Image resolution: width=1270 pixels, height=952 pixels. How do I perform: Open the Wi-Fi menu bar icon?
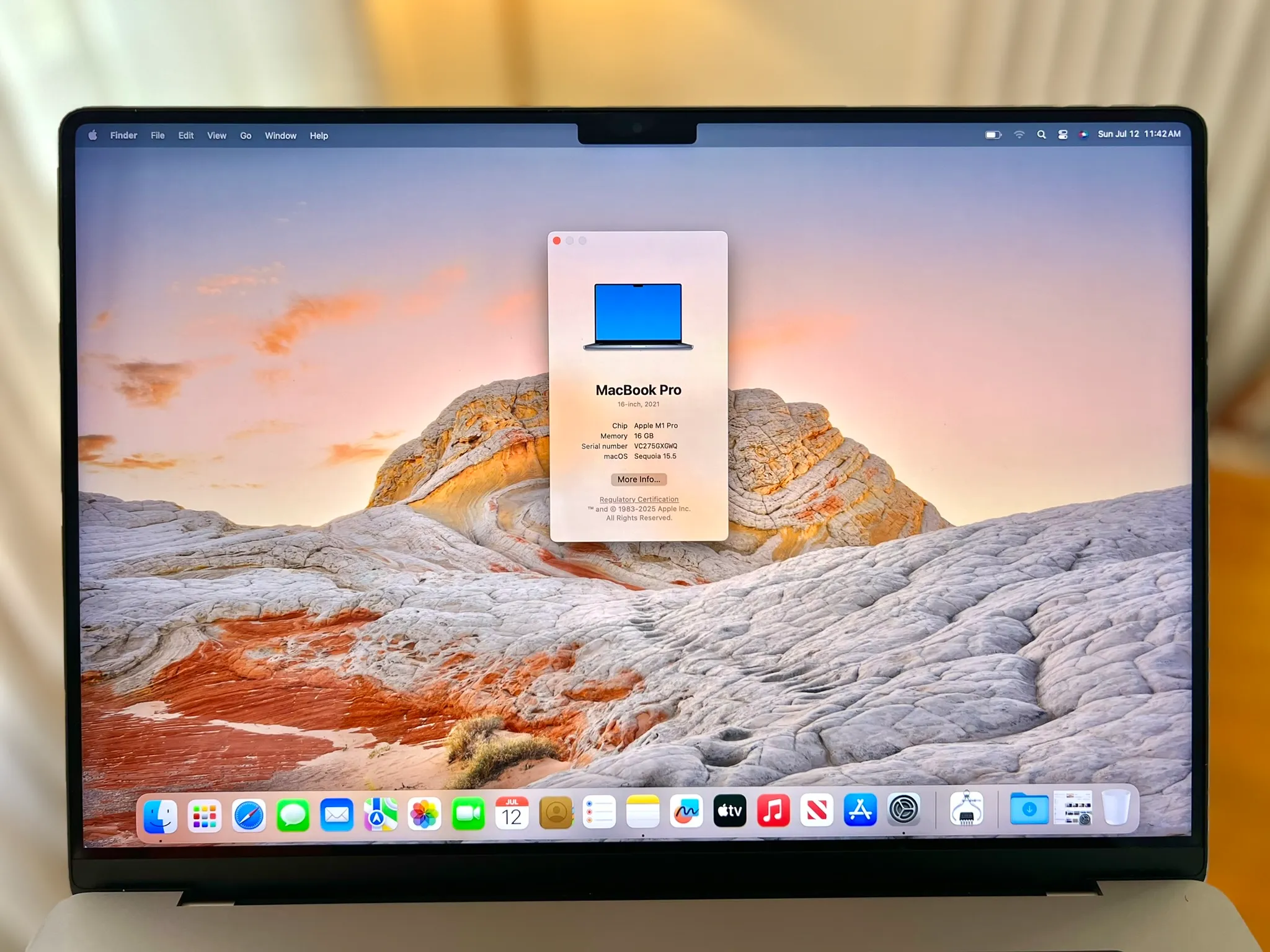coord(1019,134)
